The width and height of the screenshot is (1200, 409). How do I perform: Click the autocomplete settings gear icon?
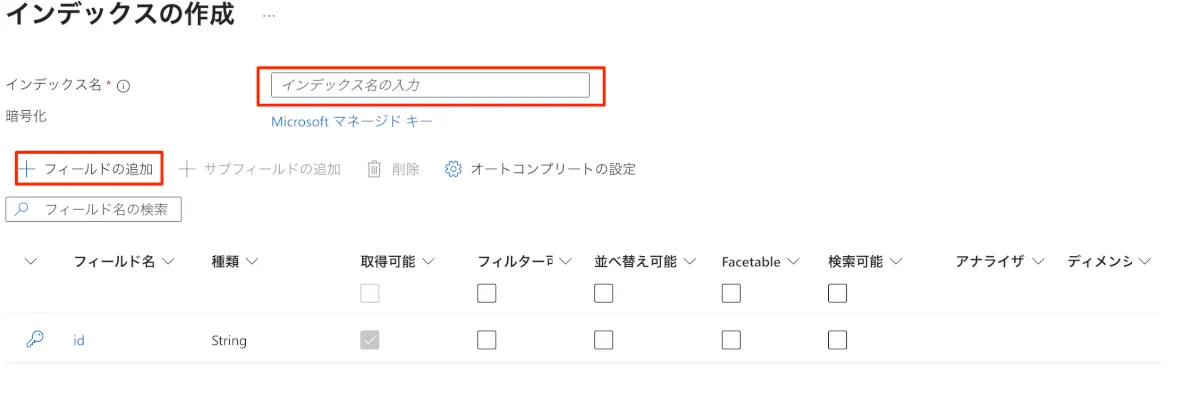click(453, 169)
